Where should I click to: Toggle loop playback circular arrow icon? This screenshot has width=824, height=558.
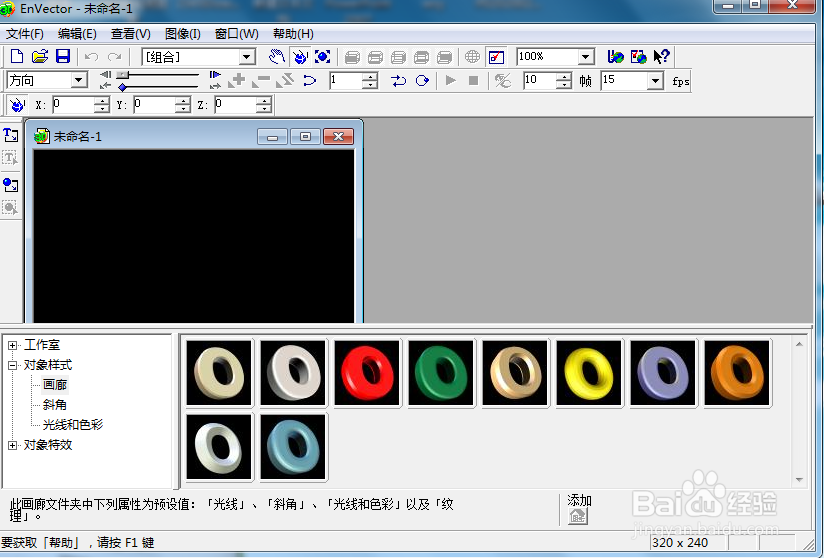pos(422,80)
